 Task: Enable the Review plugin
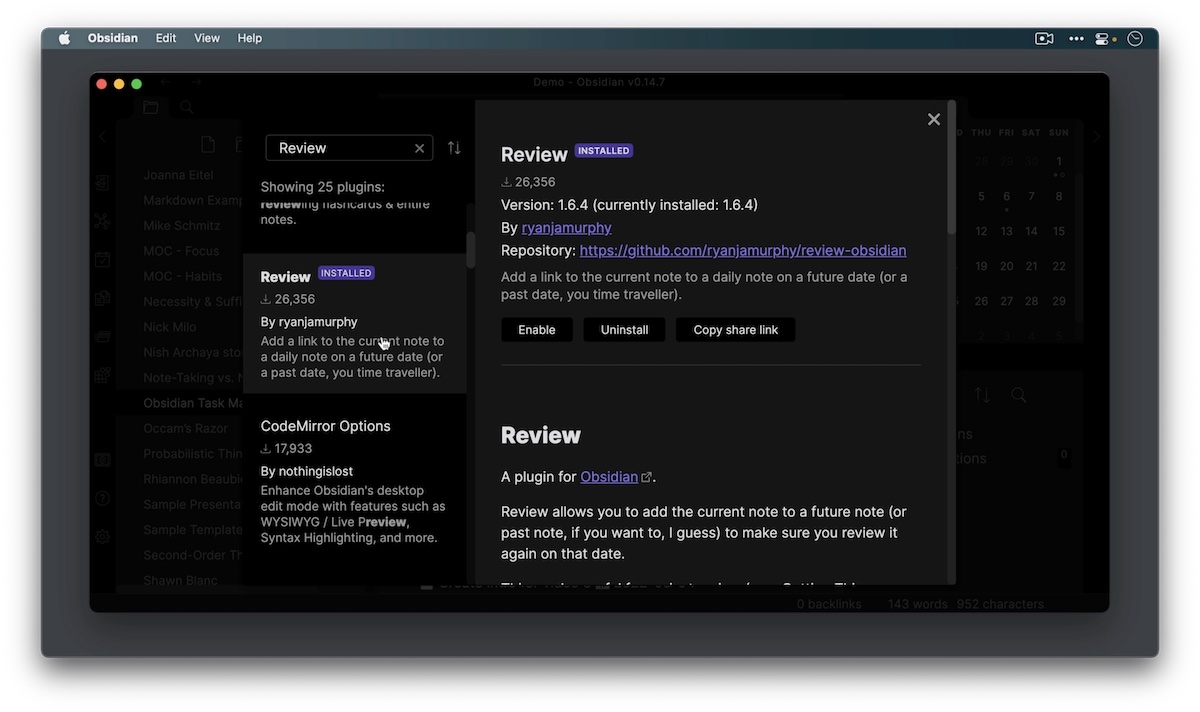coord(537,330)
